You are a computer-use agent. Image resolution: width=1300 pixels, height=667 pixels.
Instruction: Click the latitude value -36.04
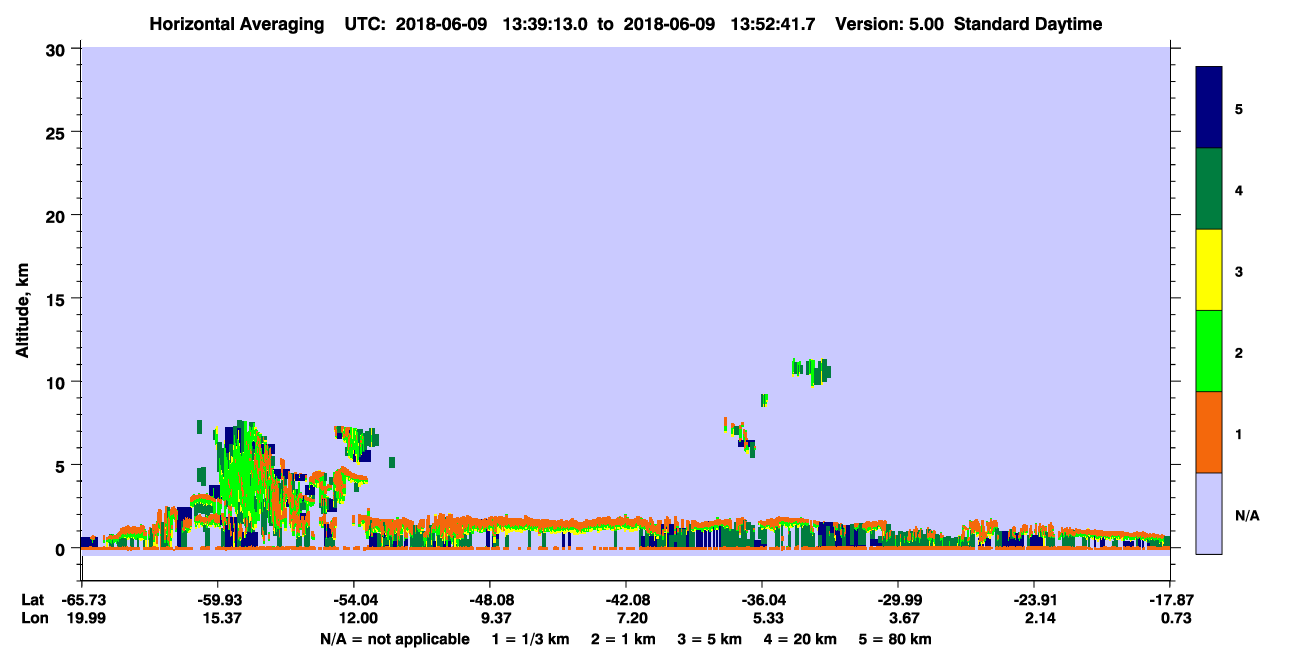point(761,600)
